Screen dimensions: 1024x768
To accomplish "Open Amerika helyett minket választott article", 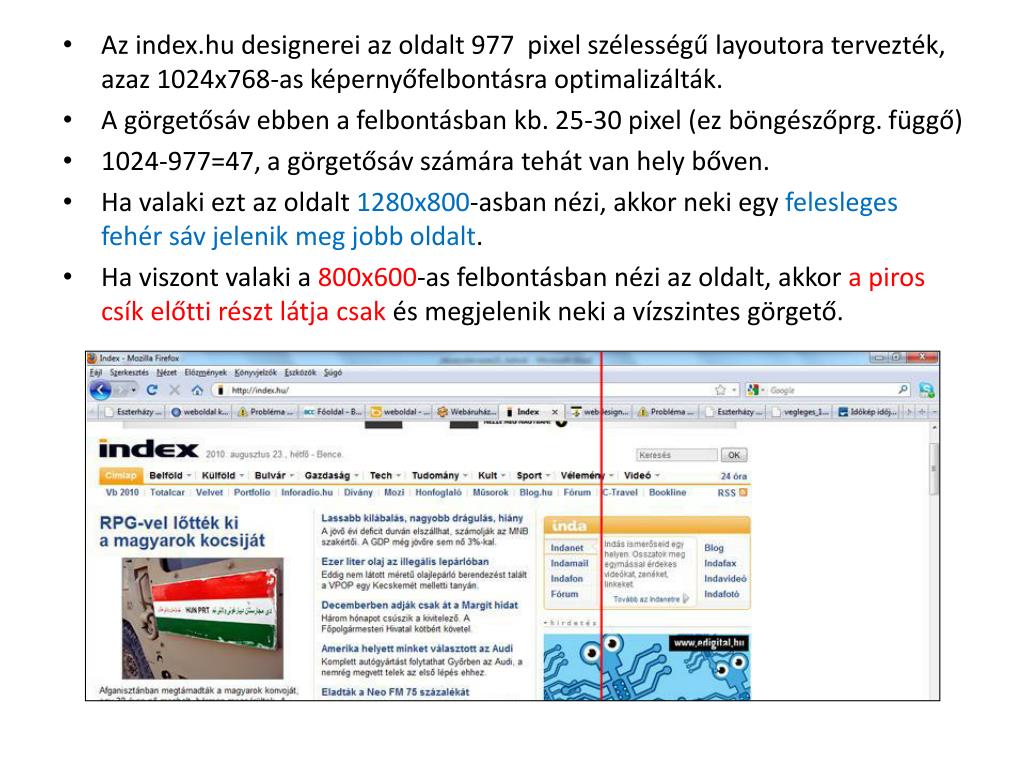I will click(x=417, y=648).
